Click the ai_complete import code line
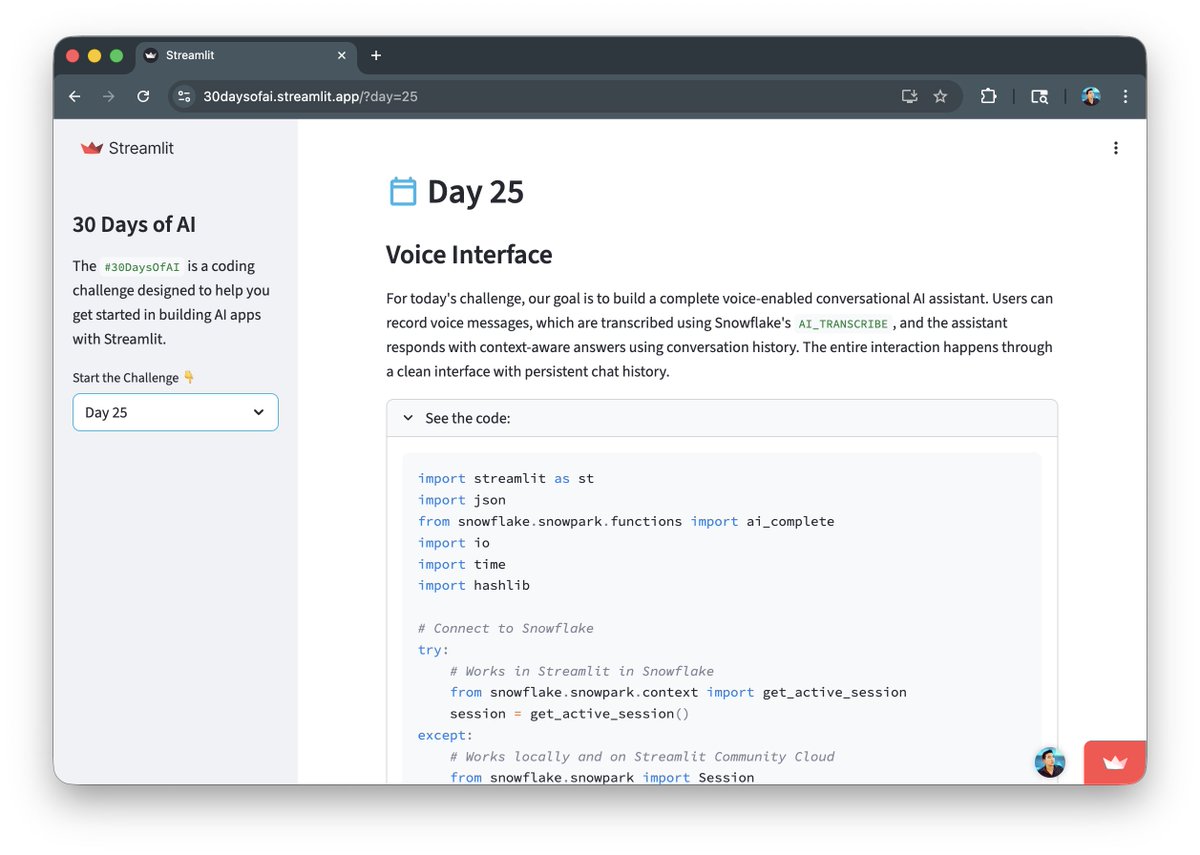Image resolution: width=1200 pixels, height=855 pixels. click(x=626, y=521)
